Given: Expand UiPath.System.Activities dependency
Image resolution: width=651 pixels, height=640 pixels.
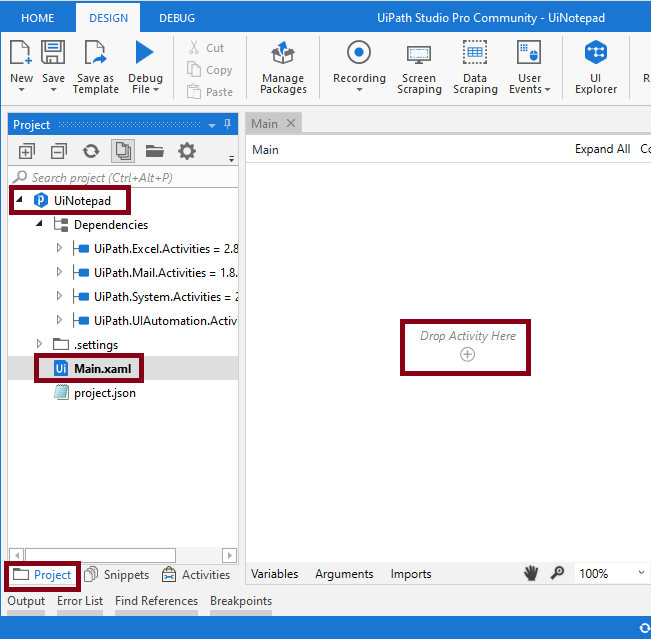Looking at the screenshot, I should point(59,296).
